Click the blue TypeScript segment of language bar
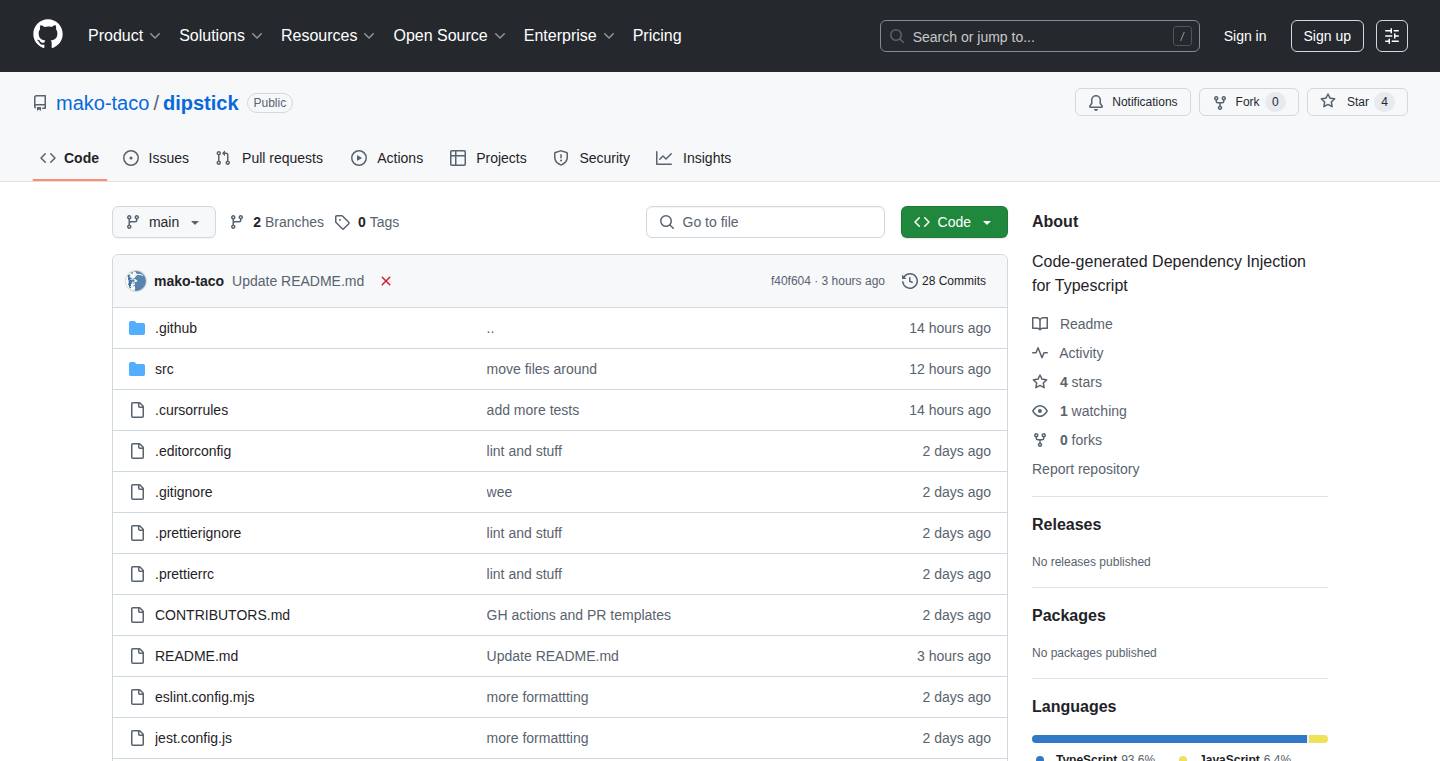This screenshot has height=761, width=1440. point(1169,739)
